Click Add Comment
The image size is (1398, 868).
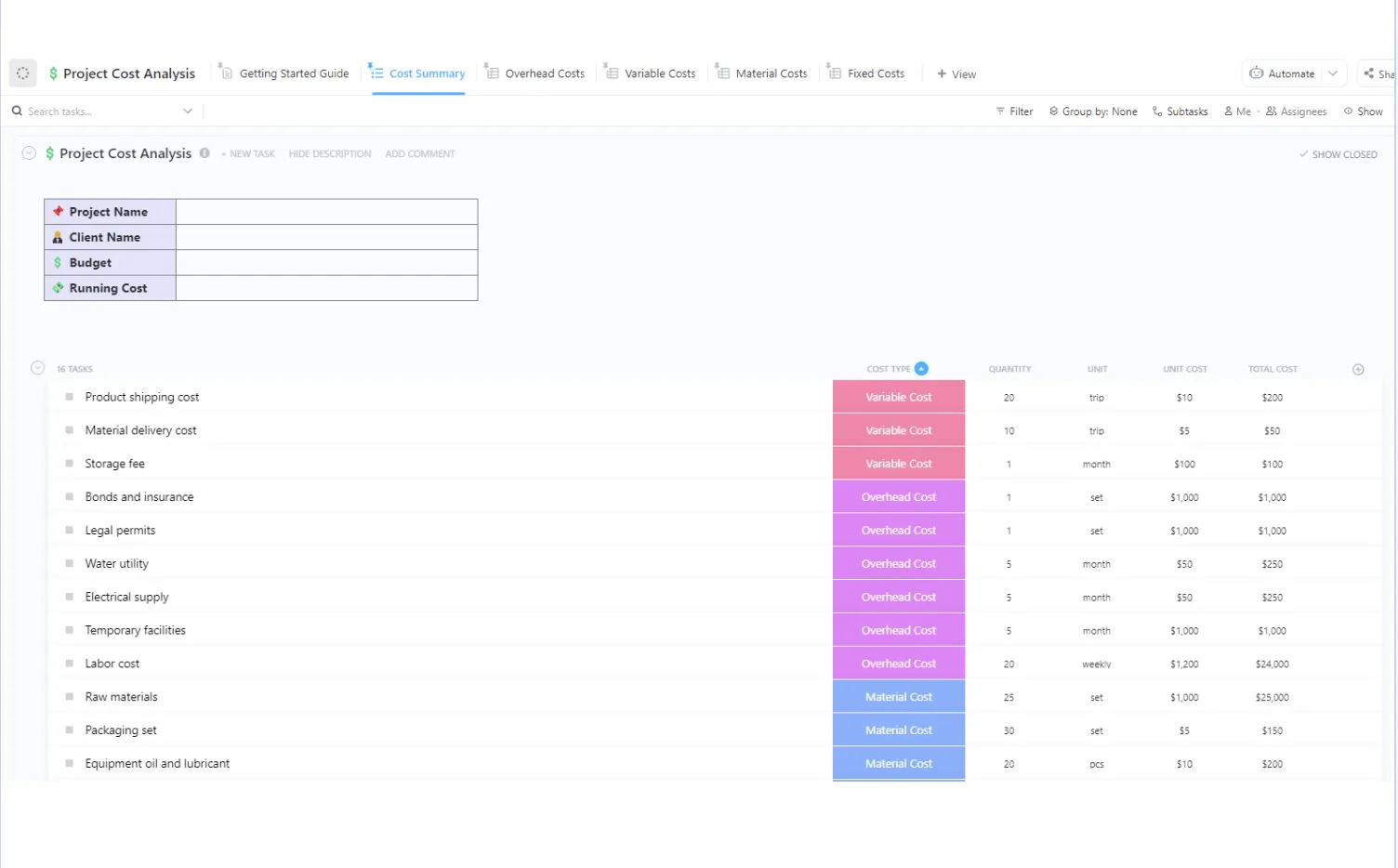(420, 154)
